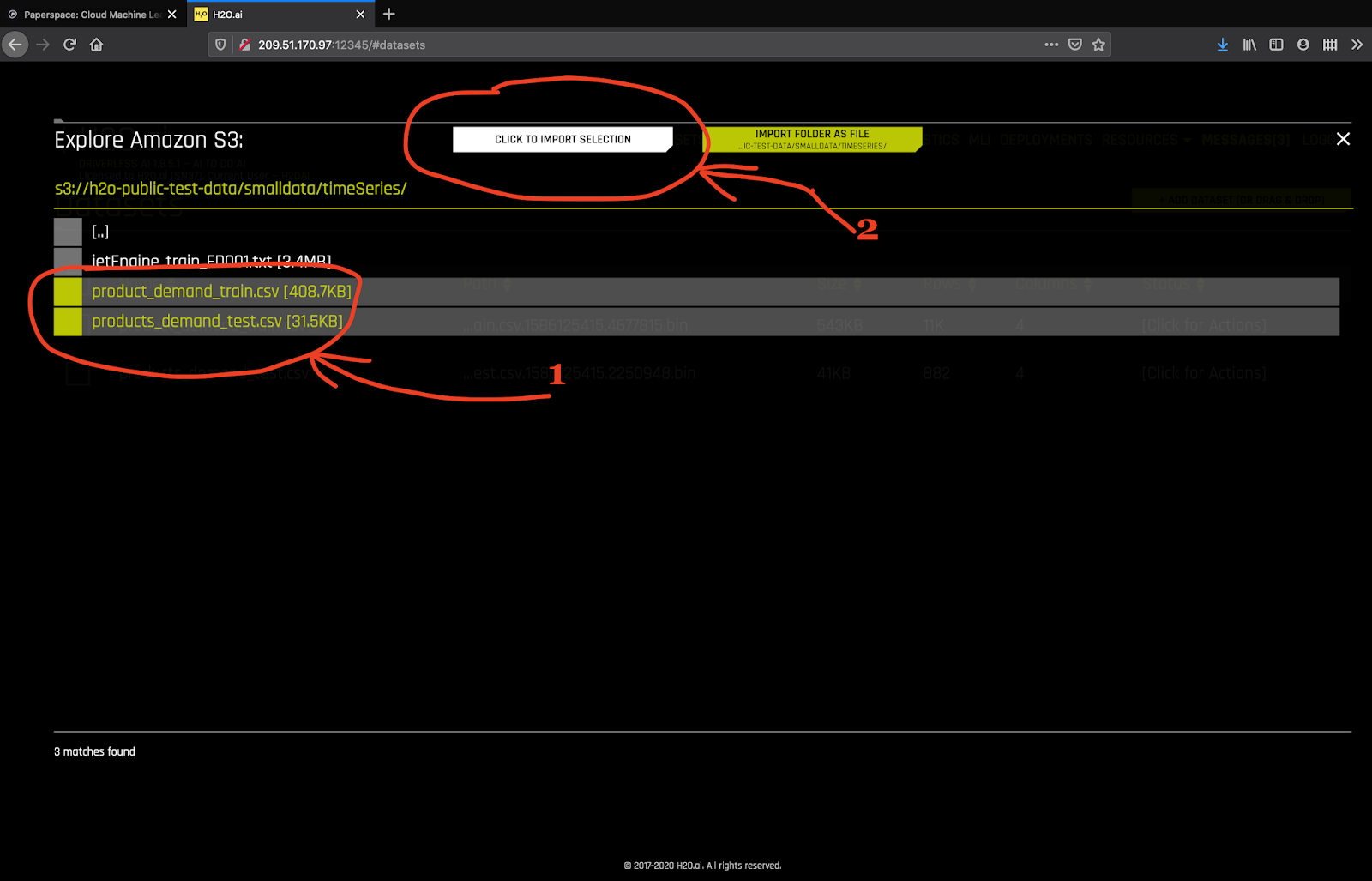Save page to Pocket
The image size is (1372, 881).
coord(1075,45)
